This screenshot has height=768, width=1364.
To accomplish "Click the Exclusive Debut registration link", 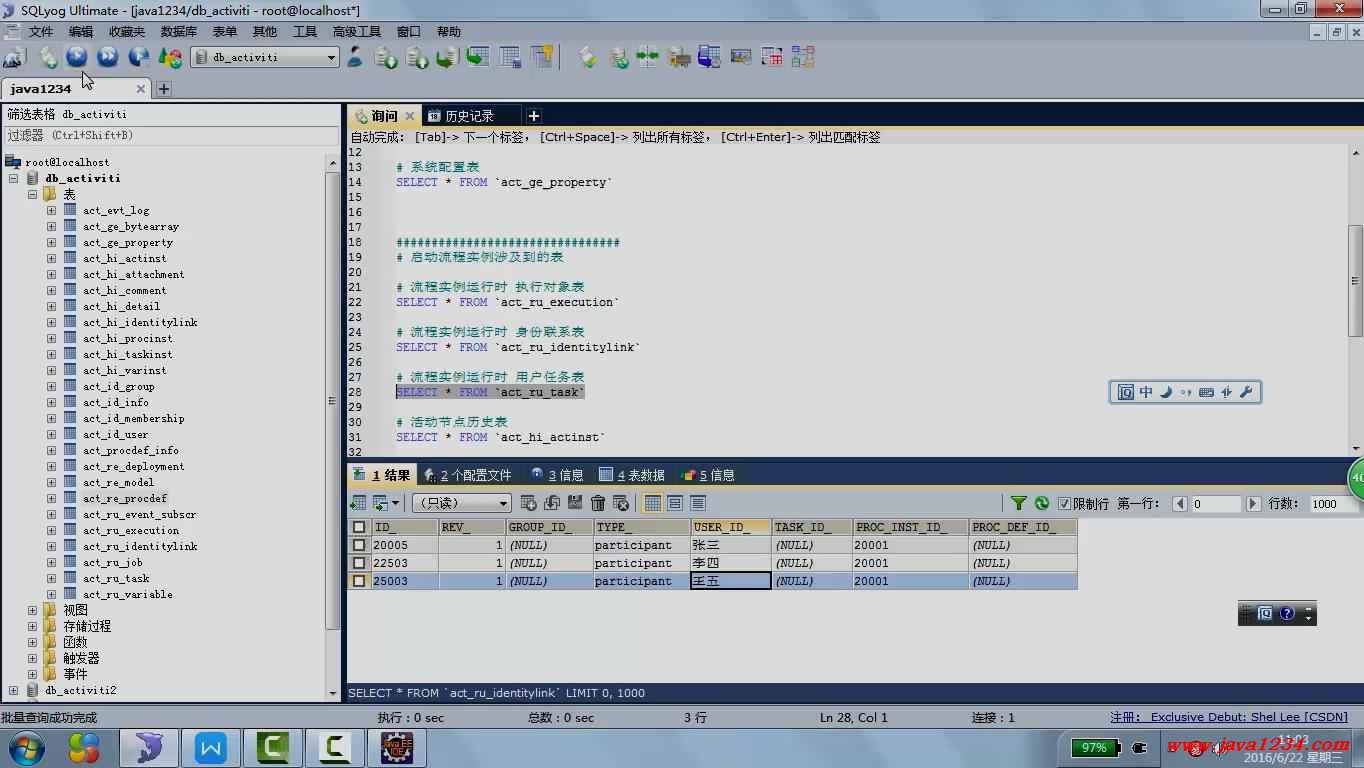I will pos(1229,717).
